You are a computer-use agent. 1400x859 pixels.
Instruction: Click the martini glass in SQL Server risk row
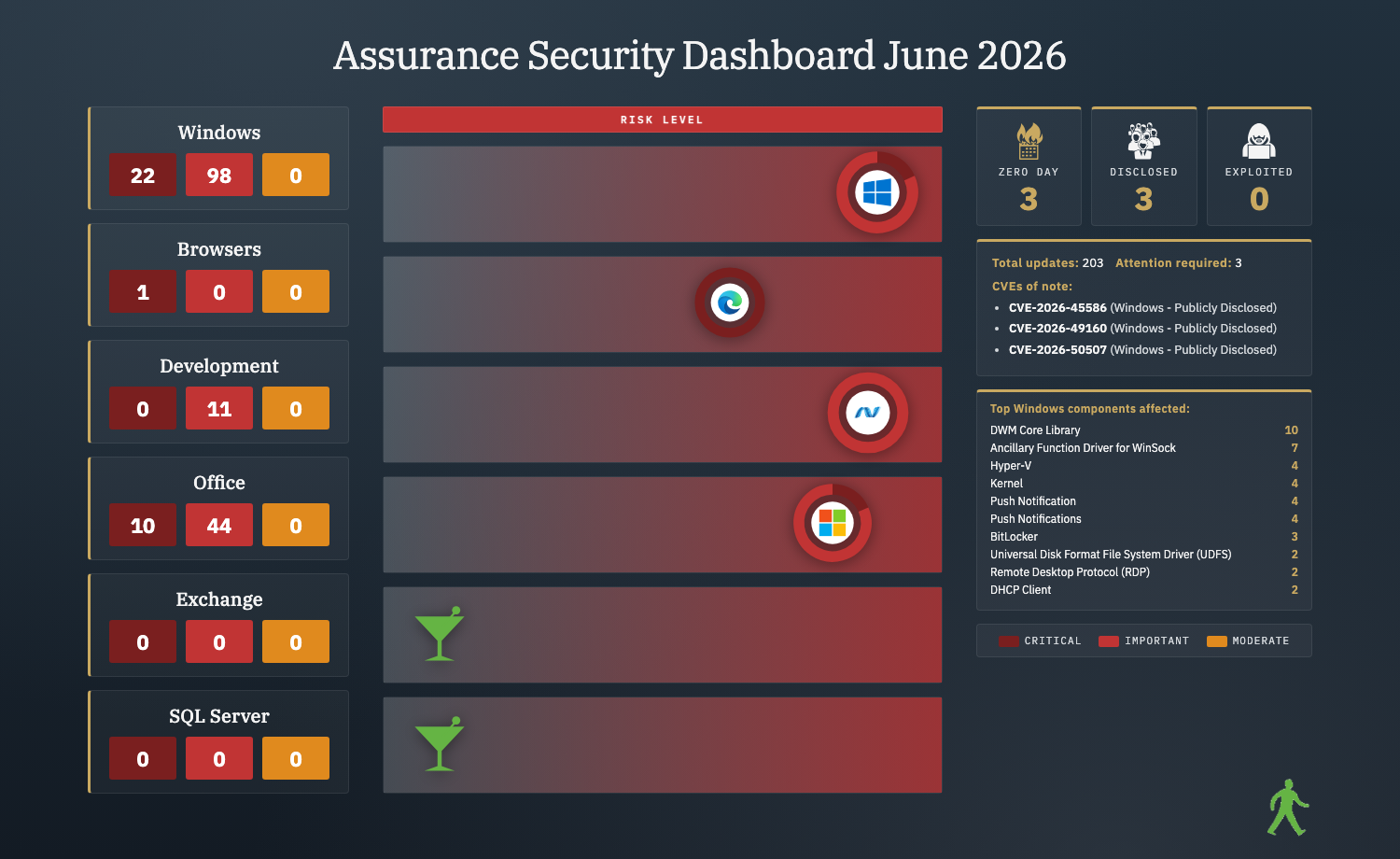click(x=439, y=744)
